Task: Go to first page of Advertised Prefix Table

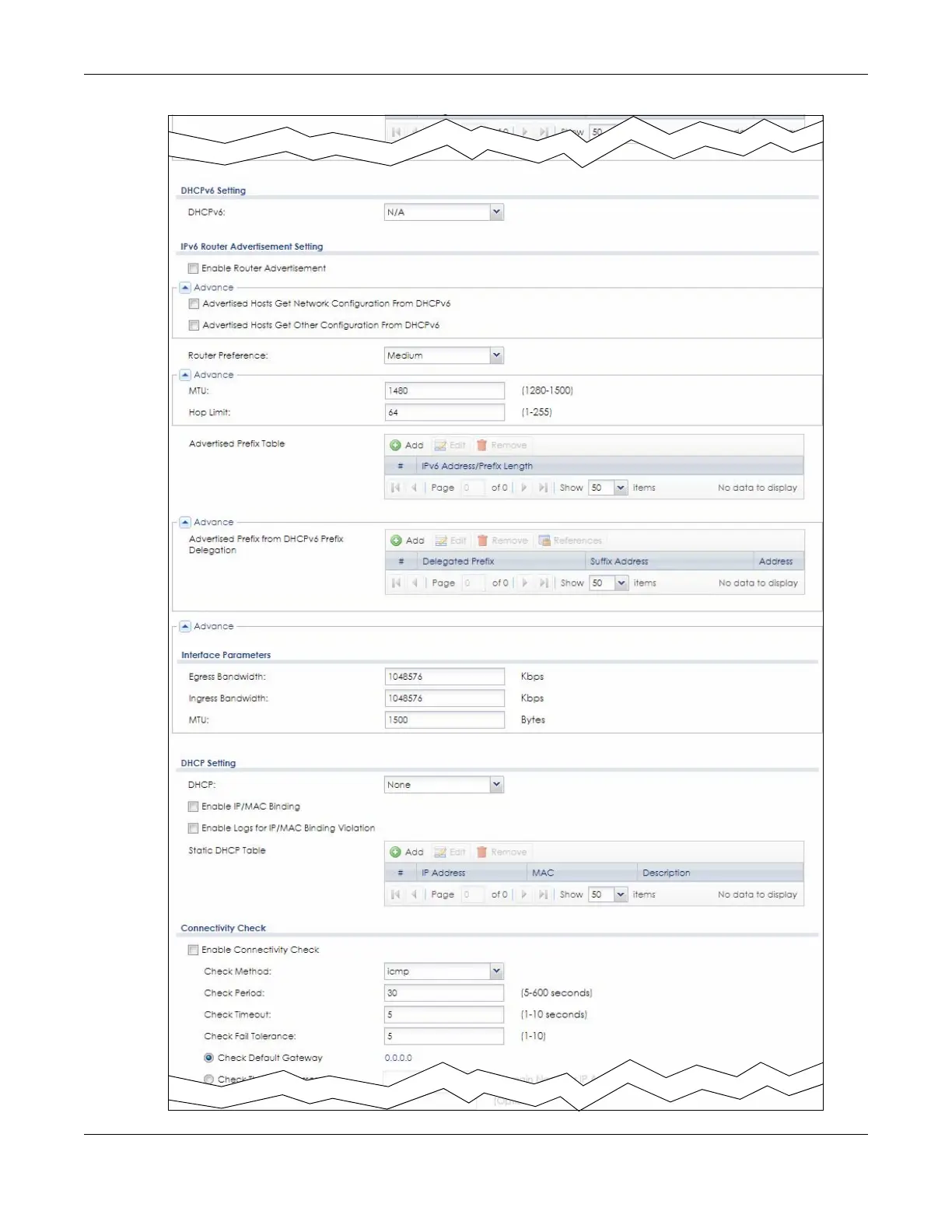Action: coord(396,488)
